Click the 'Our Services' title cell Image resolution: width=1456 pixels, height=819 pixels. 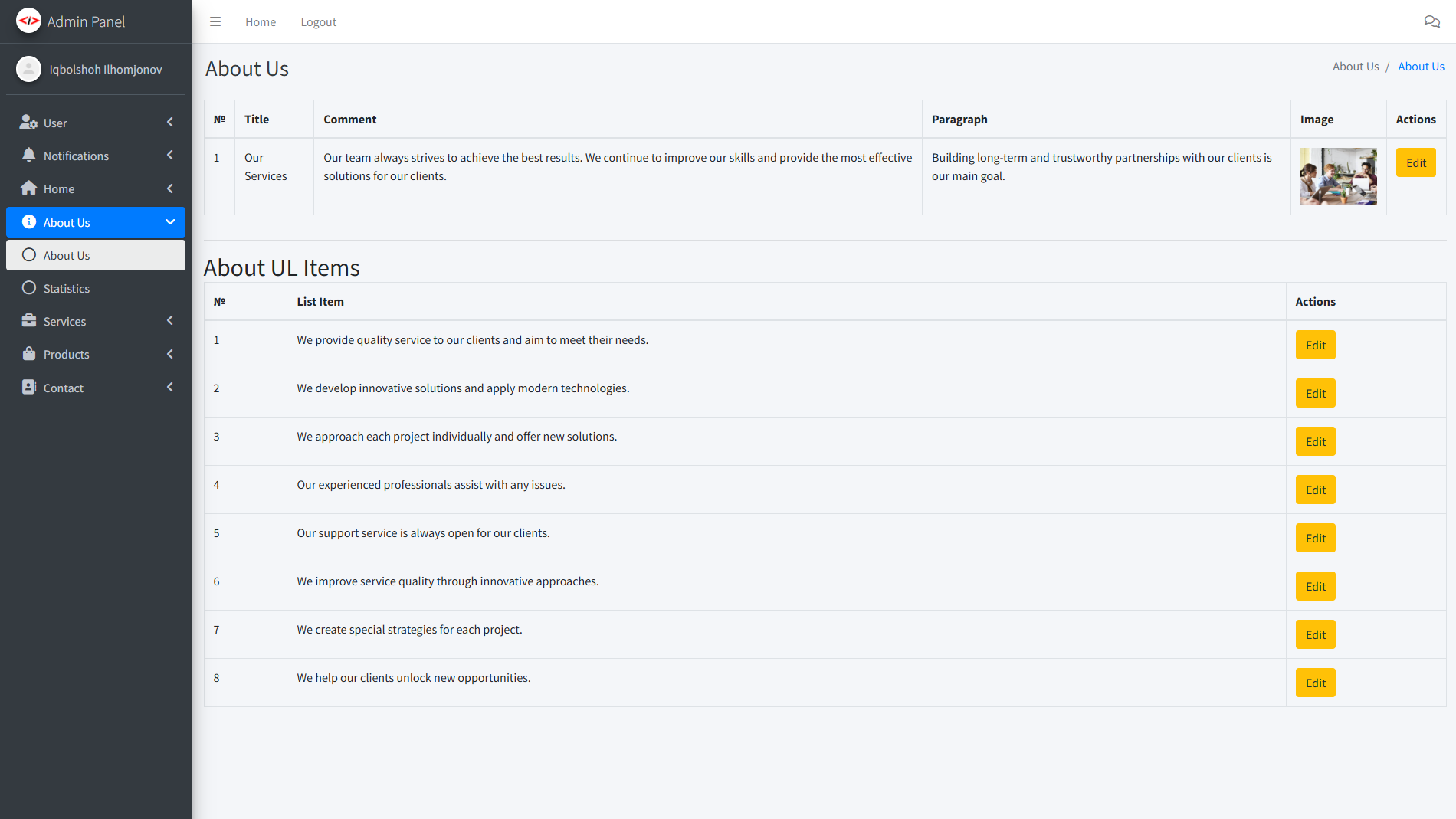(x=274, y=176)
